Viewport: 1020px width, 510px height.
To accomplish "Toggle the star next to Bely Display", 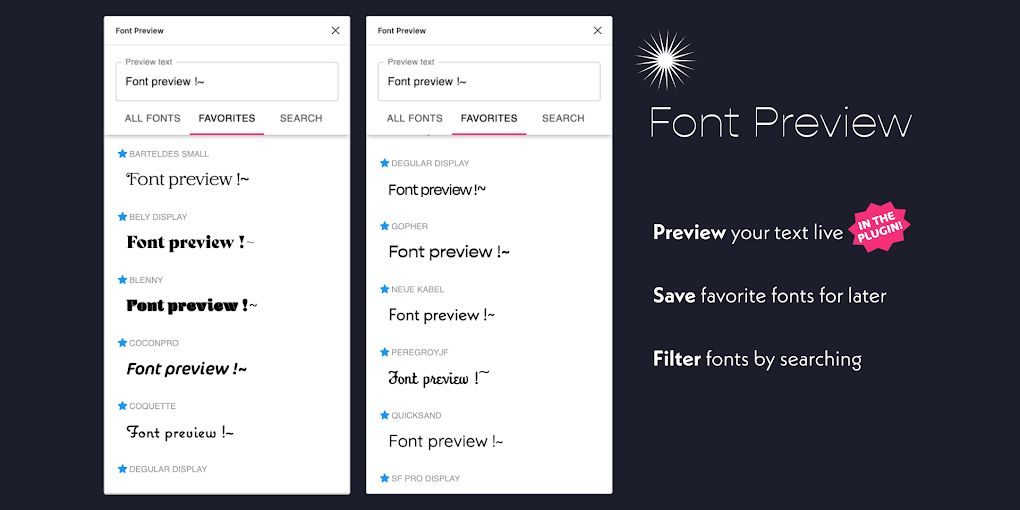I will click(x=122, y=217).
